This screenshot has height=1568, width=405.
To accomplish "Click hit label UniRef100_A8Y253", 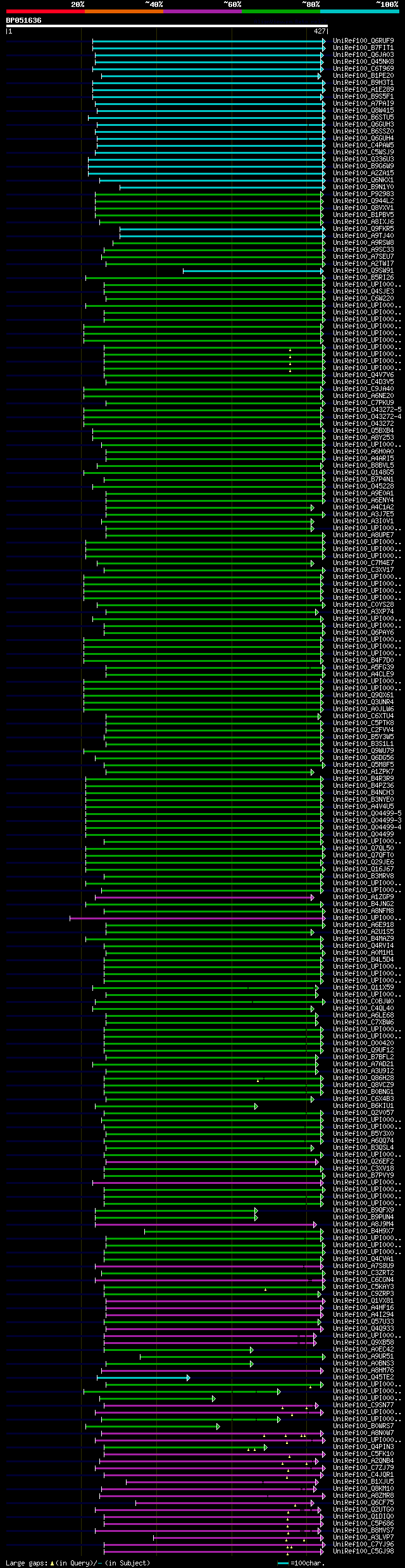I will [363, 437].
